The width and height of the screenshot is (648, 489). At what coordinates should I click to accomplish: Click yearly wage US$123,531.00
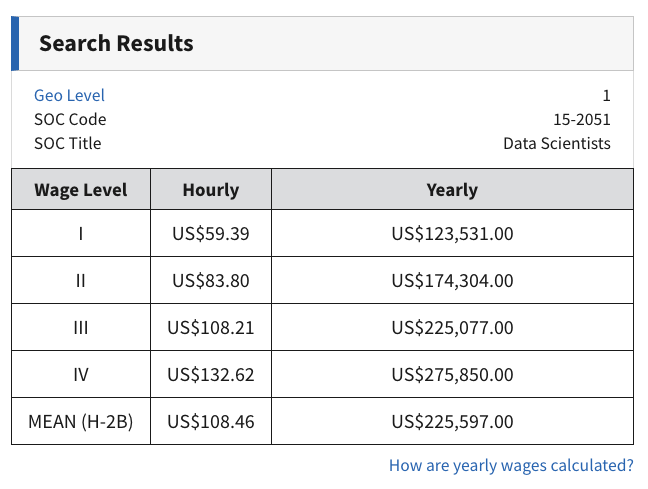point(452,234)
